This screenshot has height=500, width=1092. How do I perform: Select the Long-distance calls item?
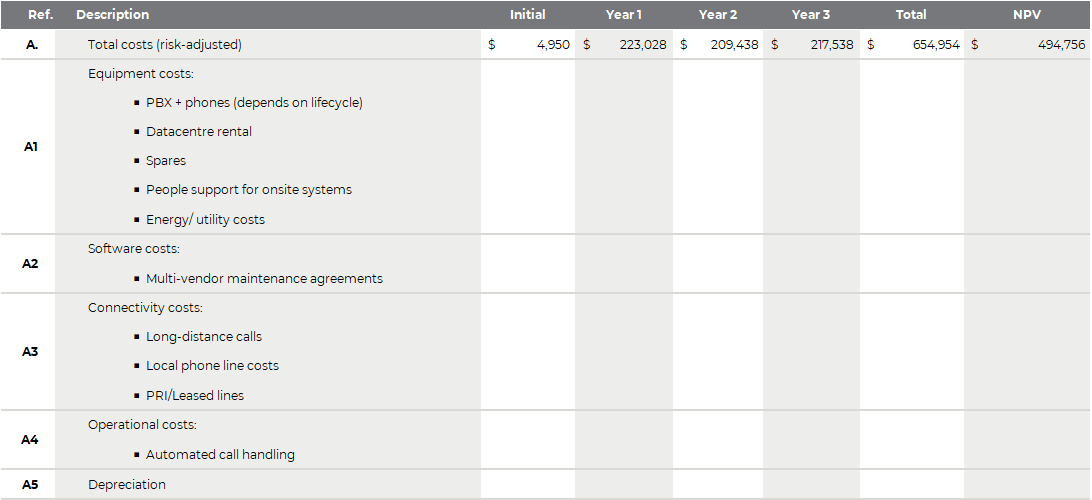coord(203,336)
